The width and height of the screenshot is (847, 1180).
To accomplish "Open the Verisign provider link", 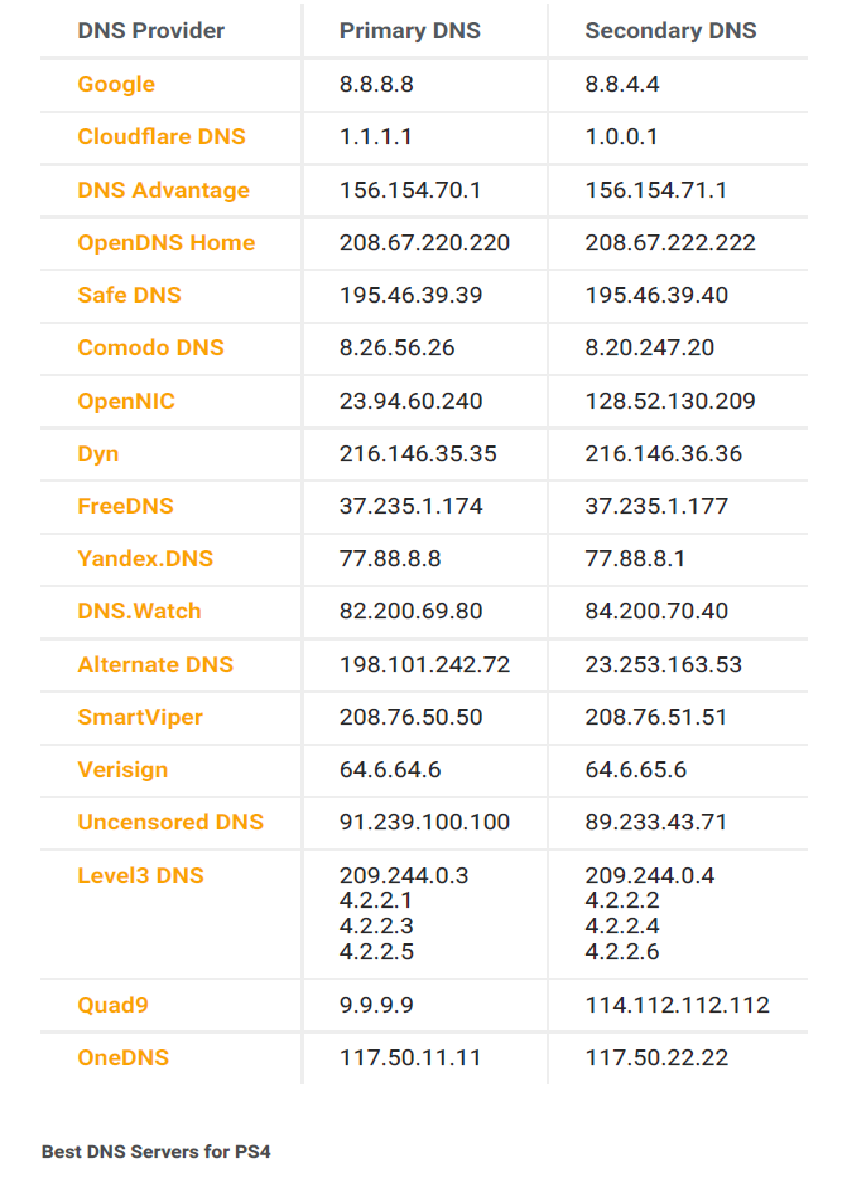I will (x=123, y=770).
